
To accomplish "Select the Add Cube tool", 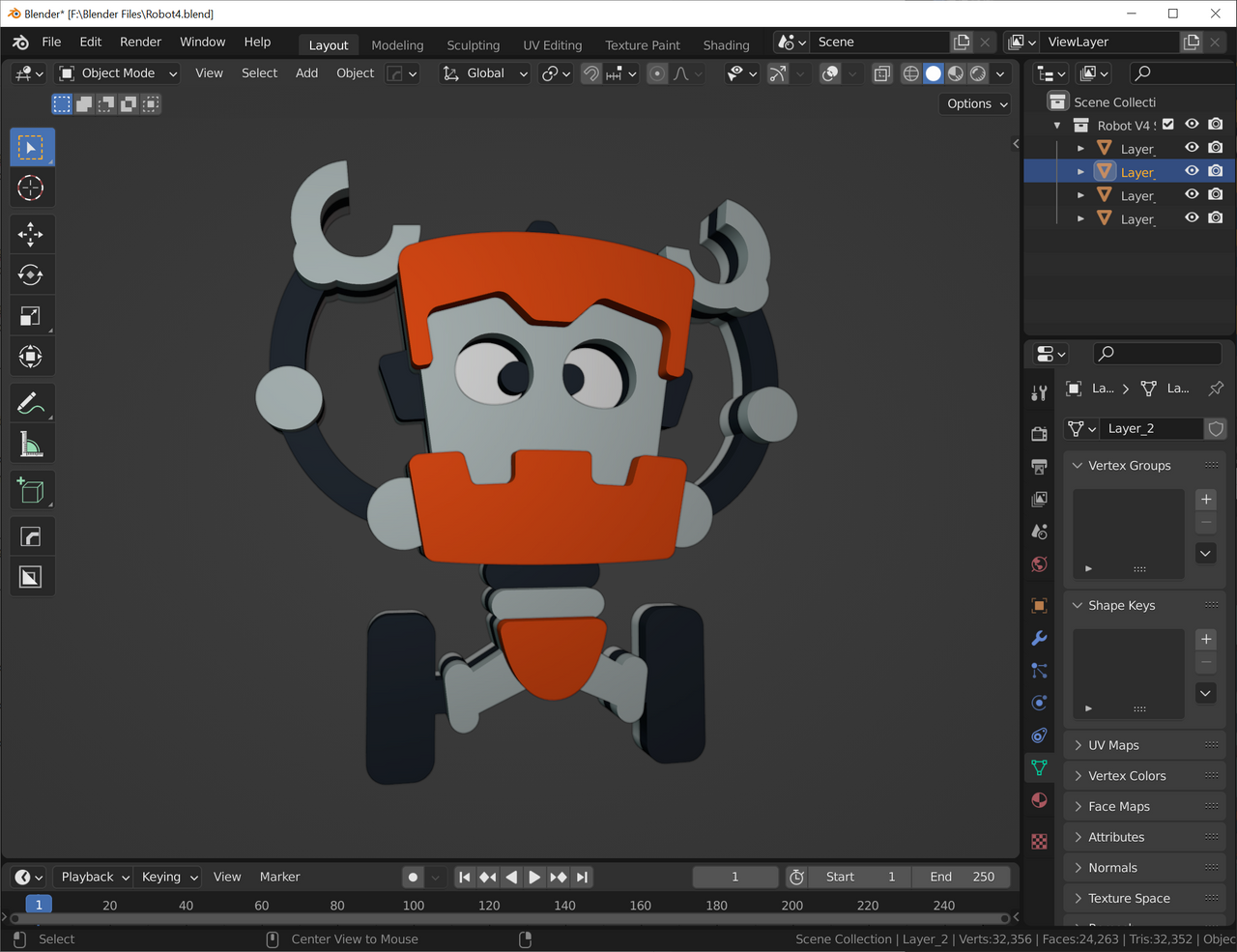I will [31, 490].
